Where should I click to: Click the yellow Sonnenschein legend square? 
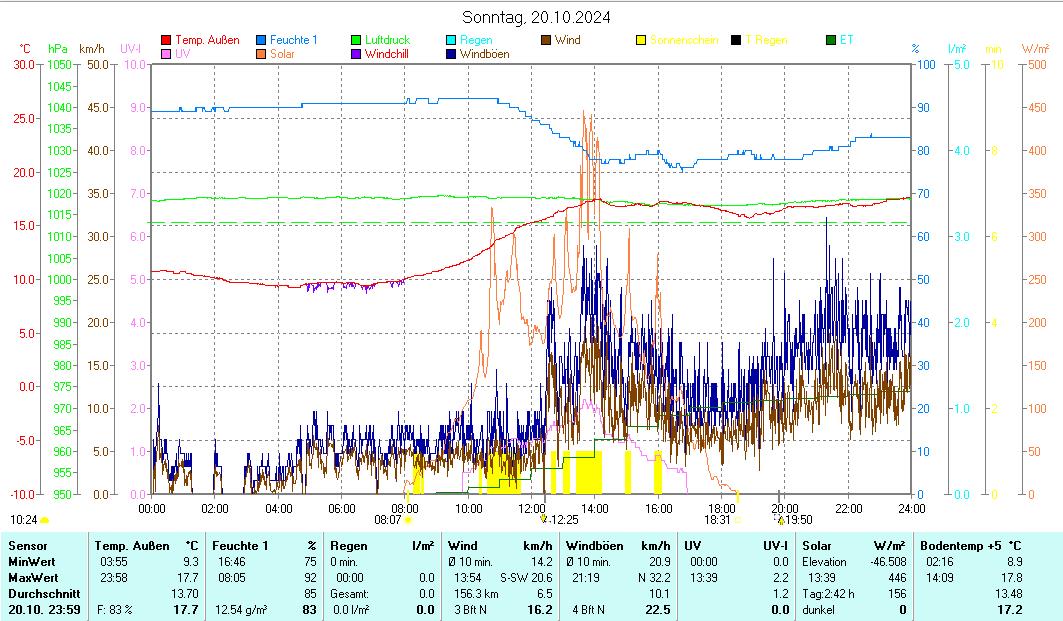point(641,40)
